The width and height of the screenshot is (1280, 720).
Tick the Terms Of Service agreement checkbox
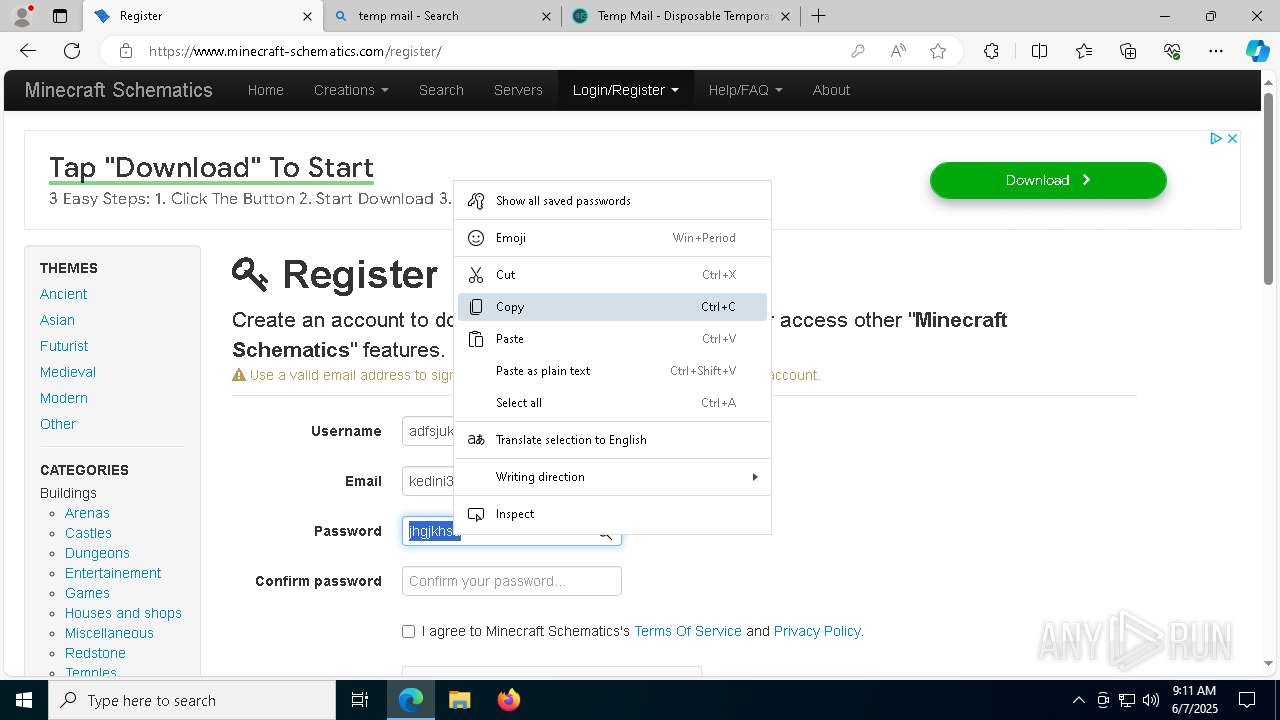point(408,631)
